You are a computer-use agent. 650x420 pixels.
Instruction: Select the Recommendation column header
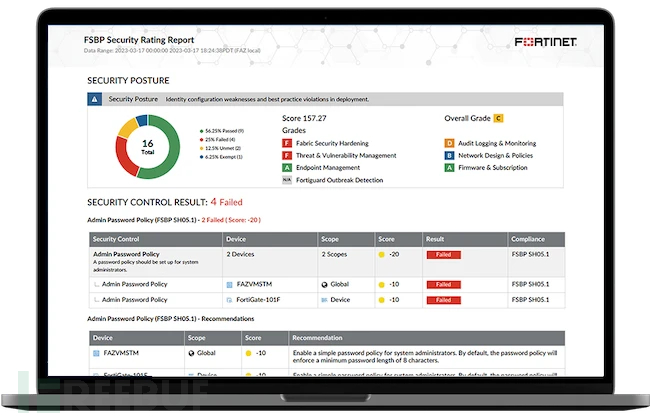319,338
